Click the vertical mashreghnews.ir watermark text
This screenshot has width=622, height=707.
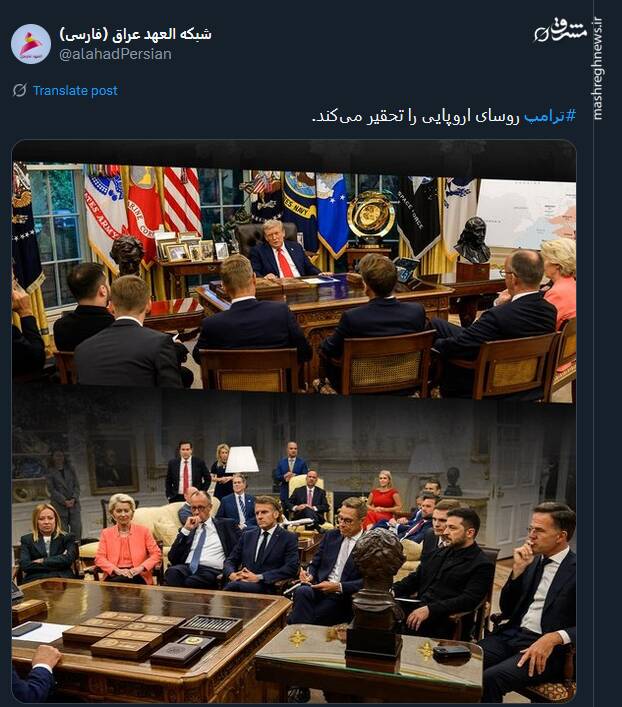(x=598, y=69)
